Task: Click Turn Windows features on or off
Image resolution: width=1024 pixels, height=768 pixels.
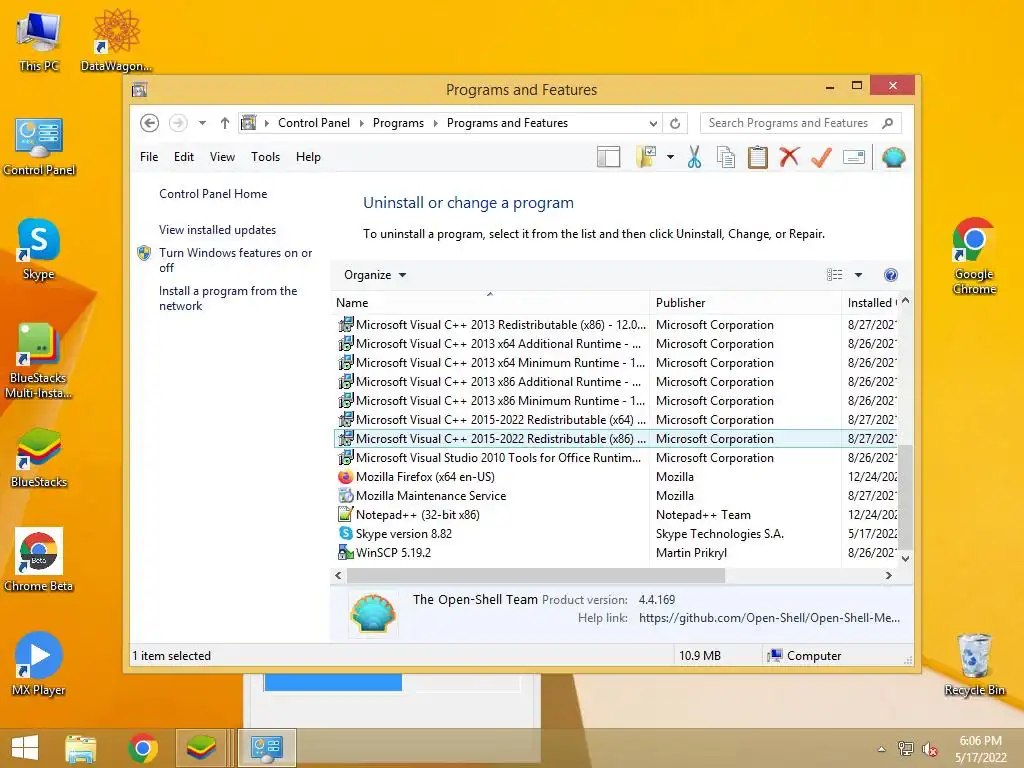Action: coord(235,260)
